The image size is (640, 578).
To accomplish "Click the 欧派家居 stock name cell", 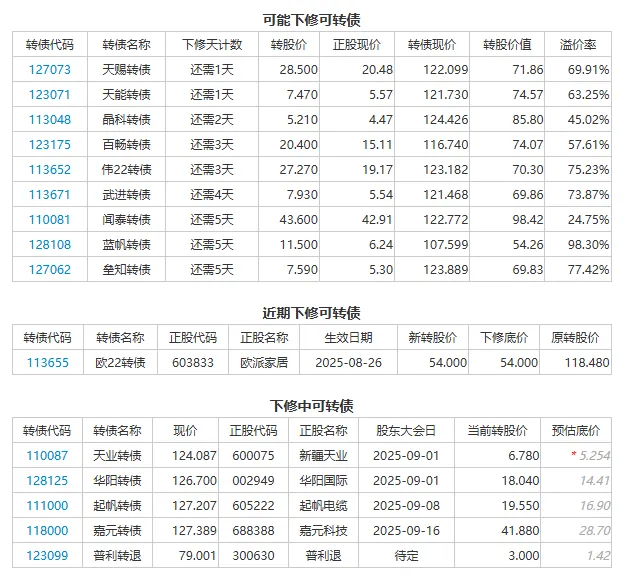I will (x=264, y=362).
